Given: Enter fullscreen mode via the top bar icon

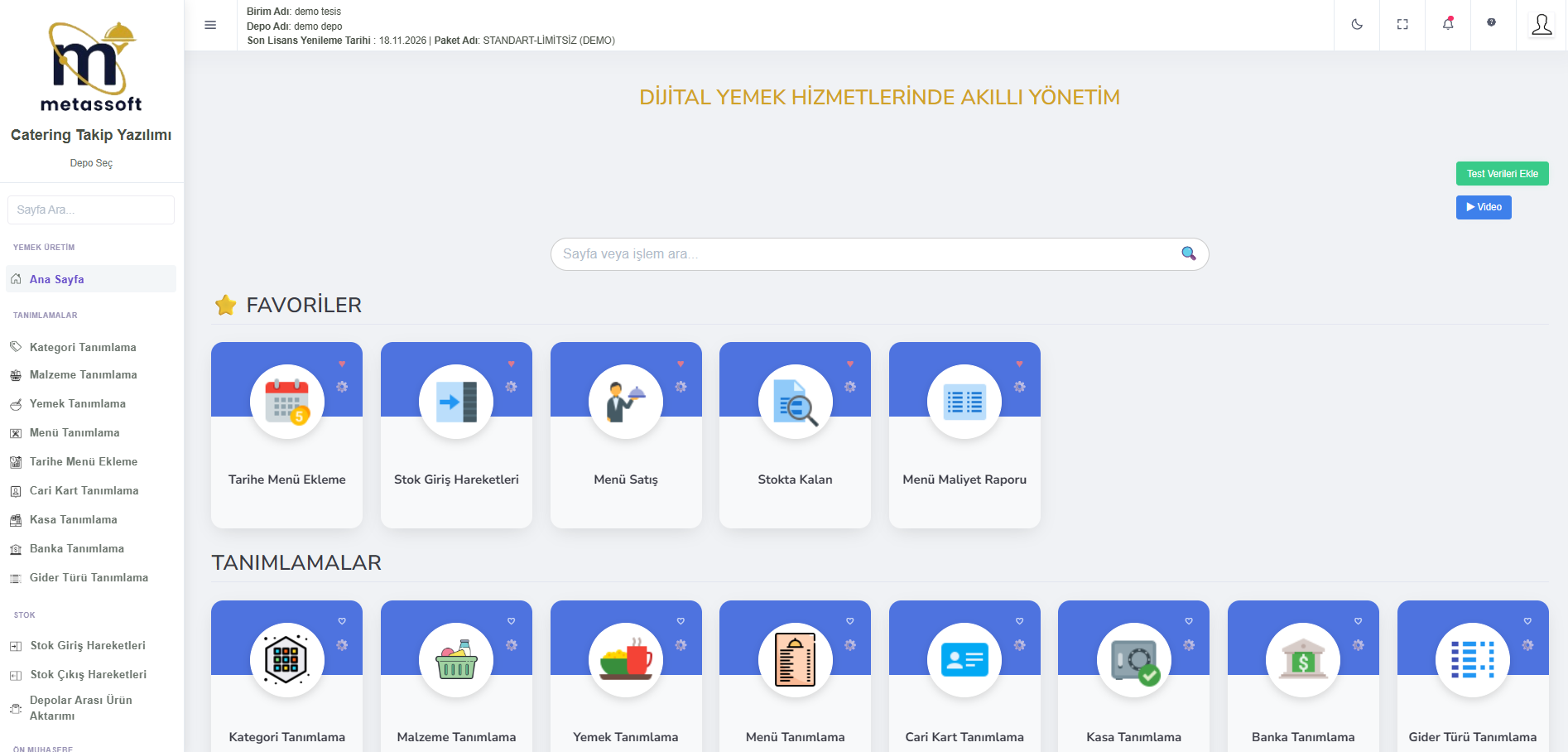Looking at the screenshot, I should pyautogui.click(x=1402, y=25).
